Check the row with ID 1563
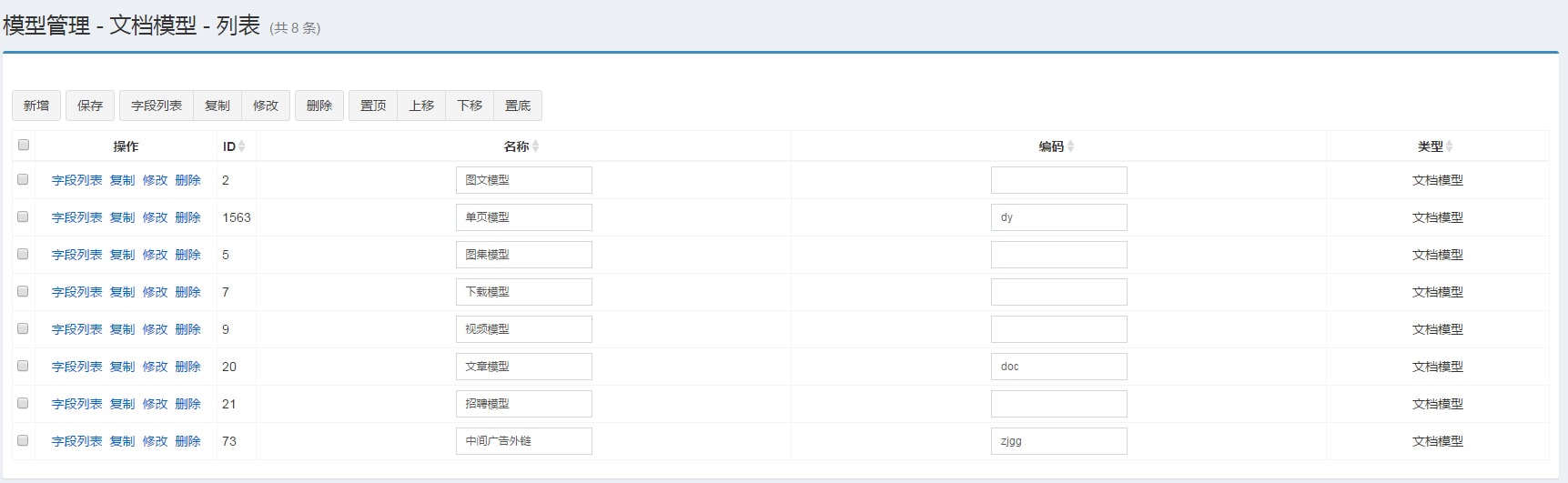 coord(23,216)
